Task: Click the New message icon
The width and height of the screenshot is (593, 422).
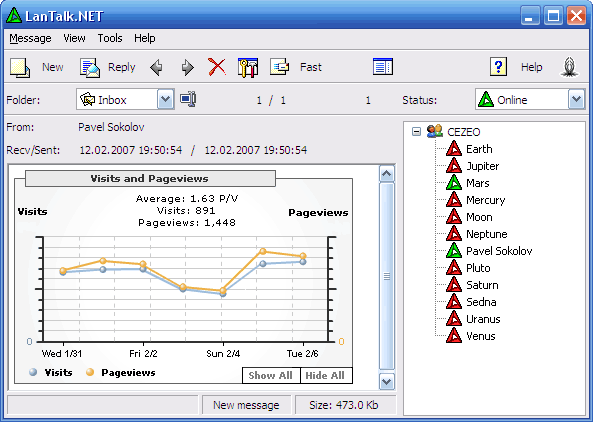Action: pyautogui.click(x=20, y=68)
